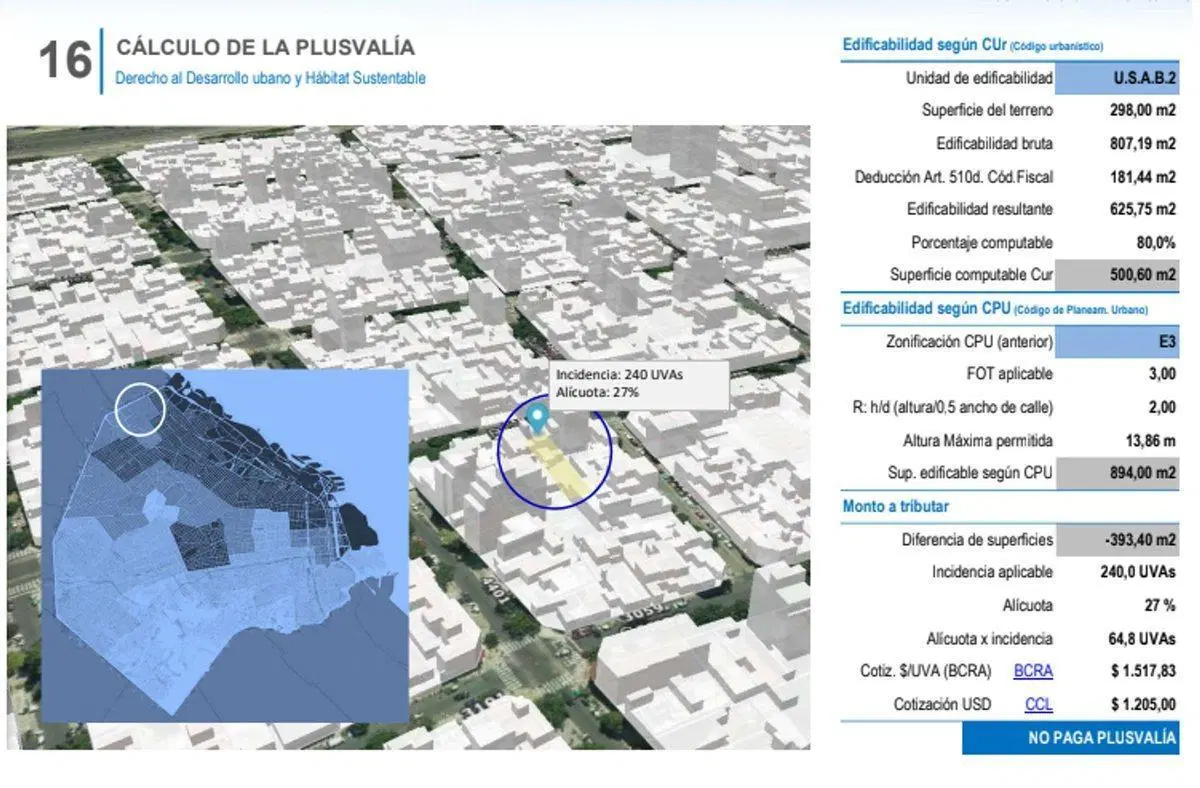Screen dimensions: 1200x788
Task: Click the NO PAGA PLUSVALÍA banner
Action: coord(1070,738)
